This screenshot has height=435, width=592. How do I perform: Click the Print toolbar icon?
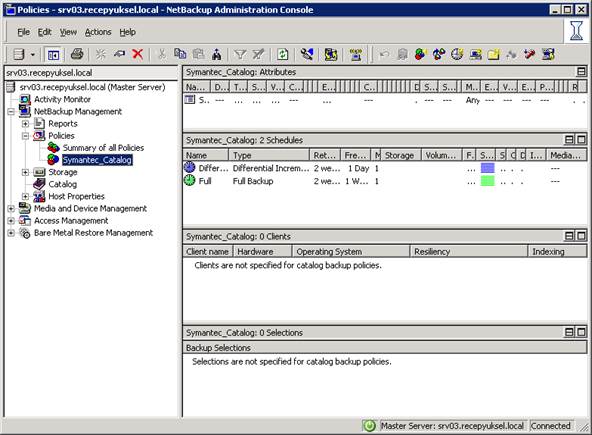[77, 54]
